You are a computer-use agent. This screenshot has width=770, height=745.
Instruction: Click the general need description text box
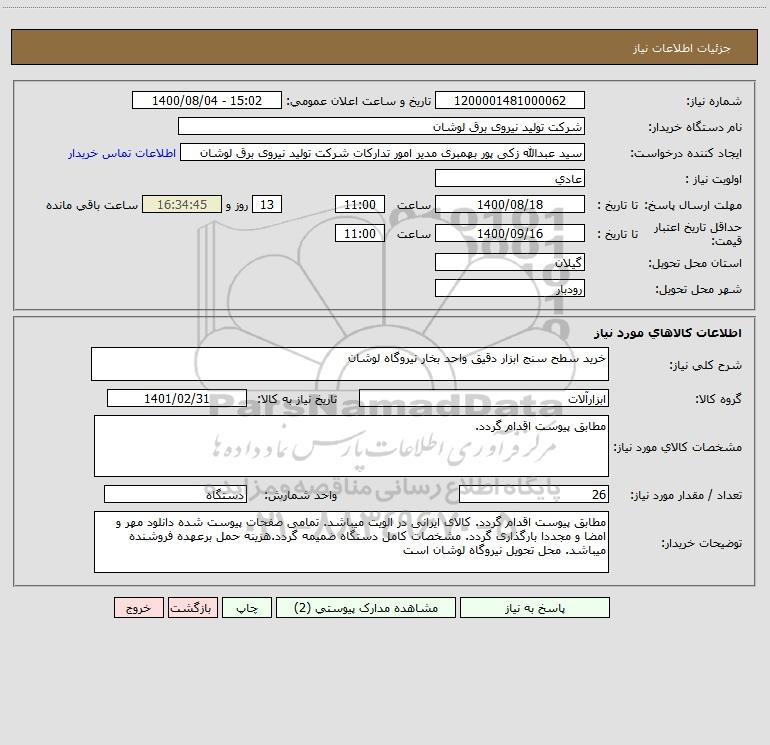pyautogui.click(x=350, y=364)
